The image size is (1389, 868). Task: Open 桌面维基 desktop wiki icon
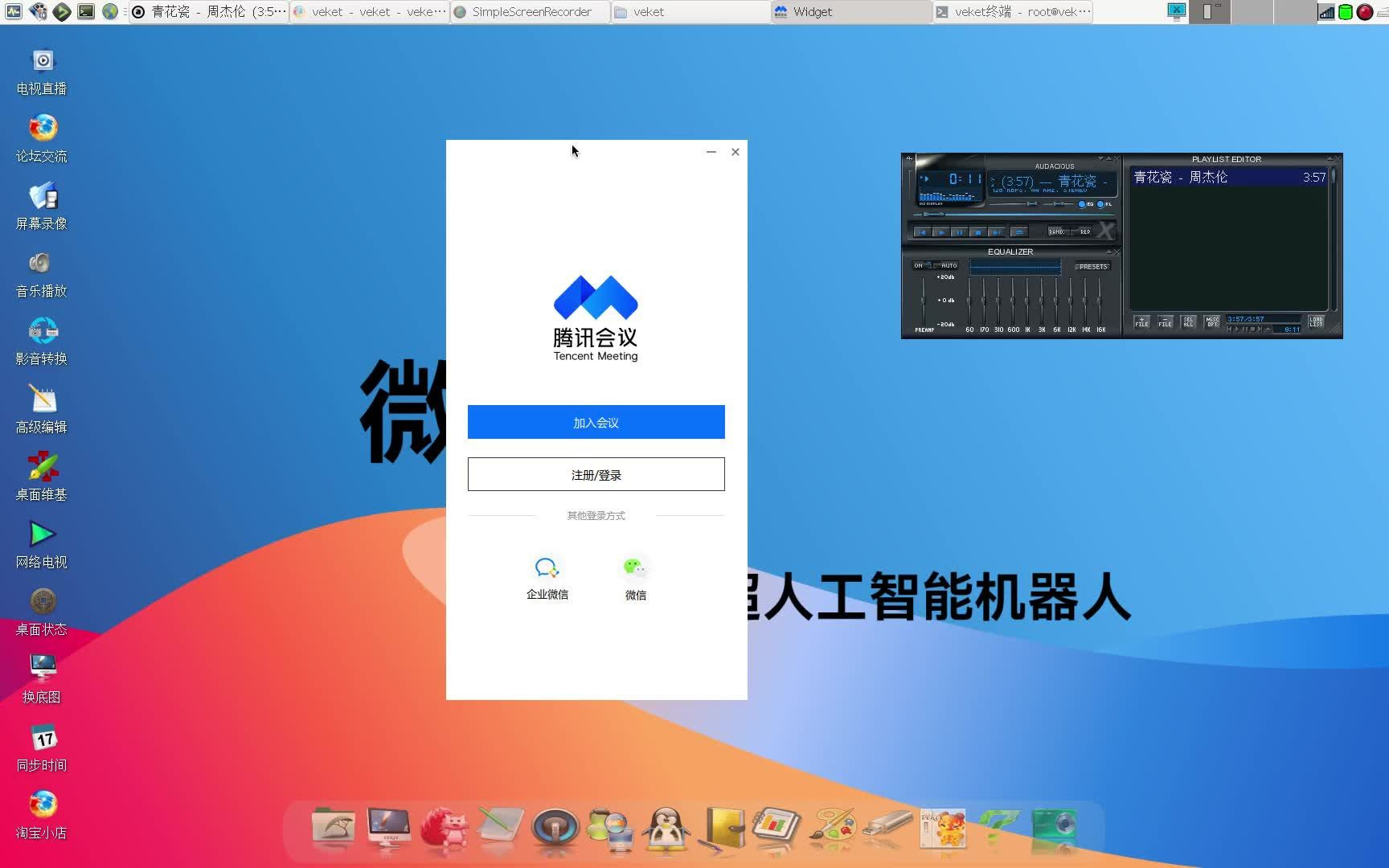pyautogui.click(x=42, y=477)
